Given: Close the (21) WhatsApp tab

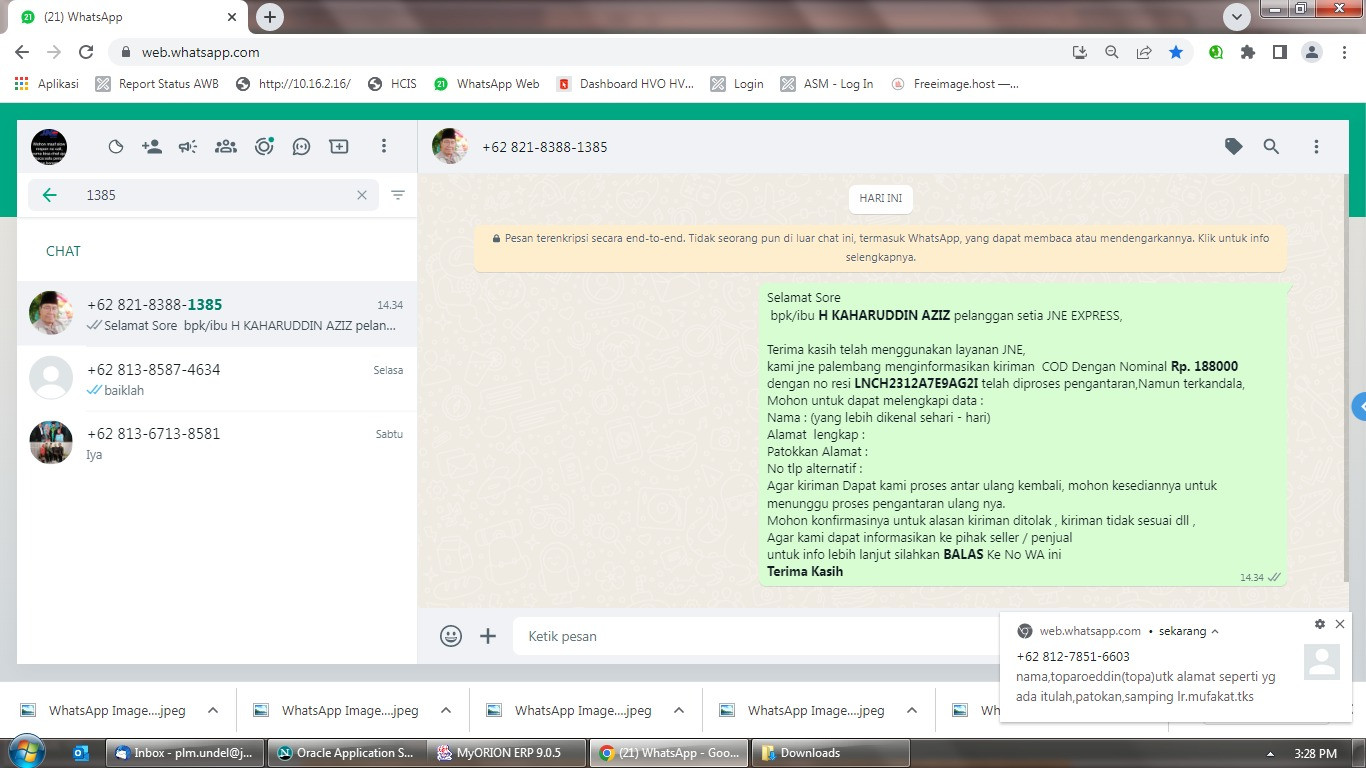Looking at the screenshot, I should (233, 17).
